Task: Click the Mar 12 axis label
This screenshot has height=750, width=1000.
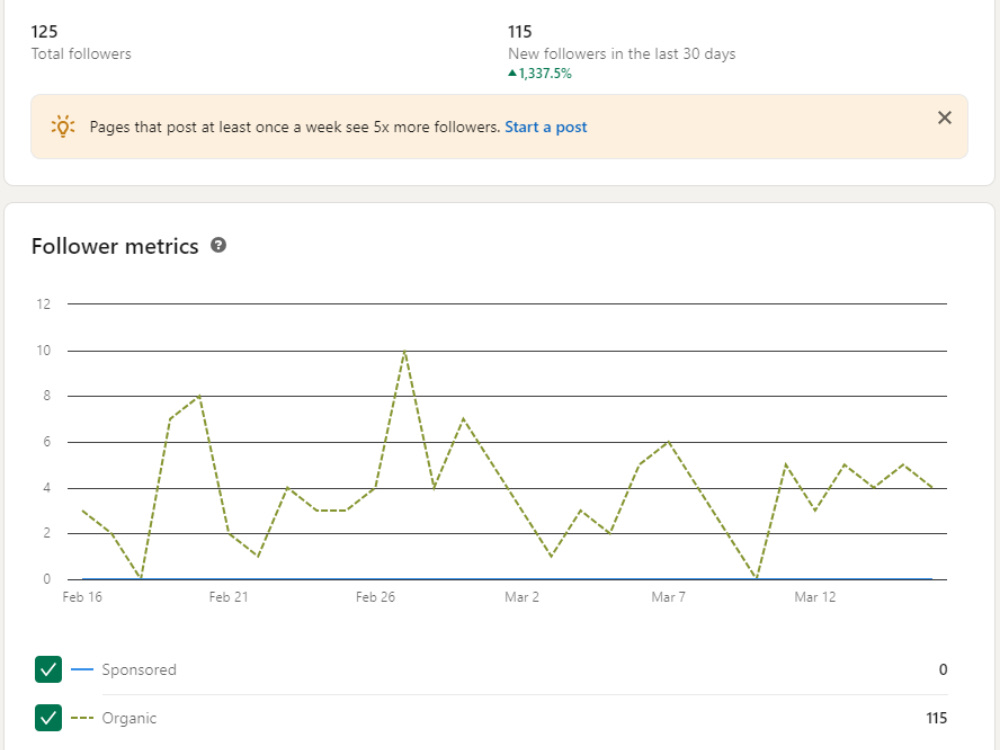Action: (x=815, y=597)
